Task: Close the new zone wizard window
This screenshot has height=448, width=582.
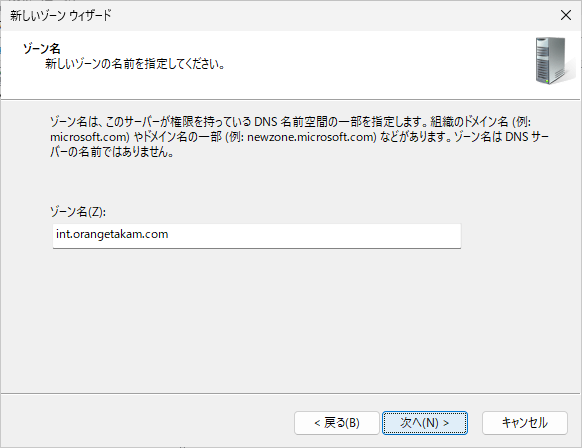Action: tap(566, 15)
